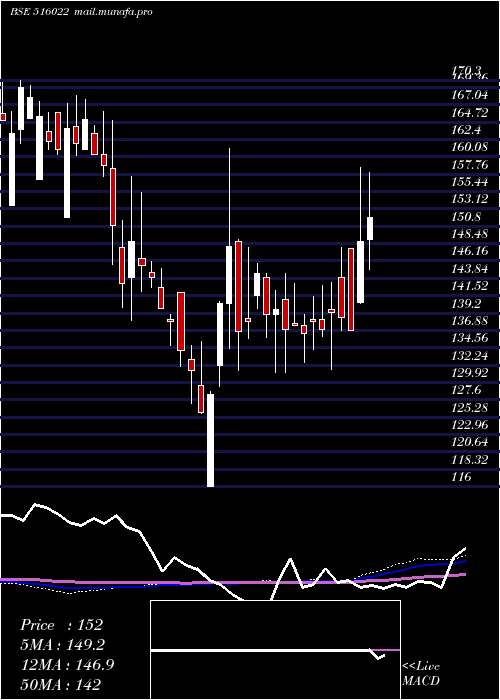
Task: Click the 120.64 price axis label
Action: point(469,442)
